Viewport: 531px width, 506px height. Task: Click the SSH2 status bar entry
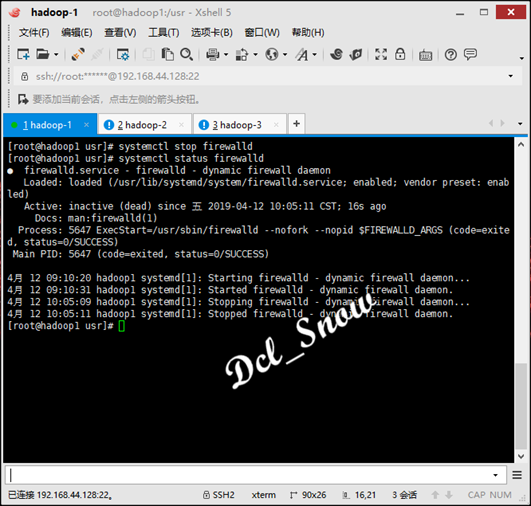(218, 495)
